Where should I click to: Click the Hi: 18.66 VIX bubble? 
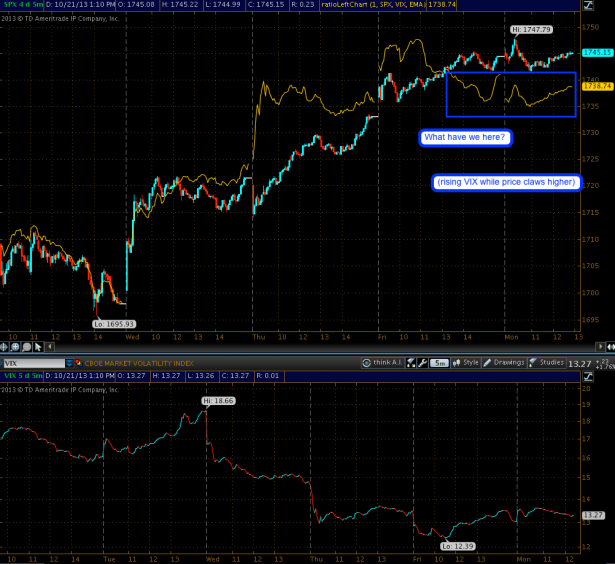pyautogui.click(x=218, y=401)
